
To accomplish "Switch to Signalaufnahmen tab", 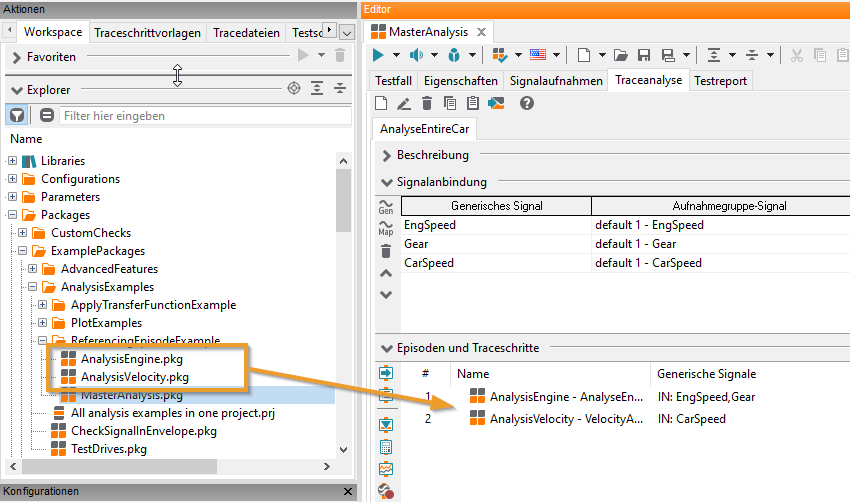I will pyautogui.click(x=556, y=81).
